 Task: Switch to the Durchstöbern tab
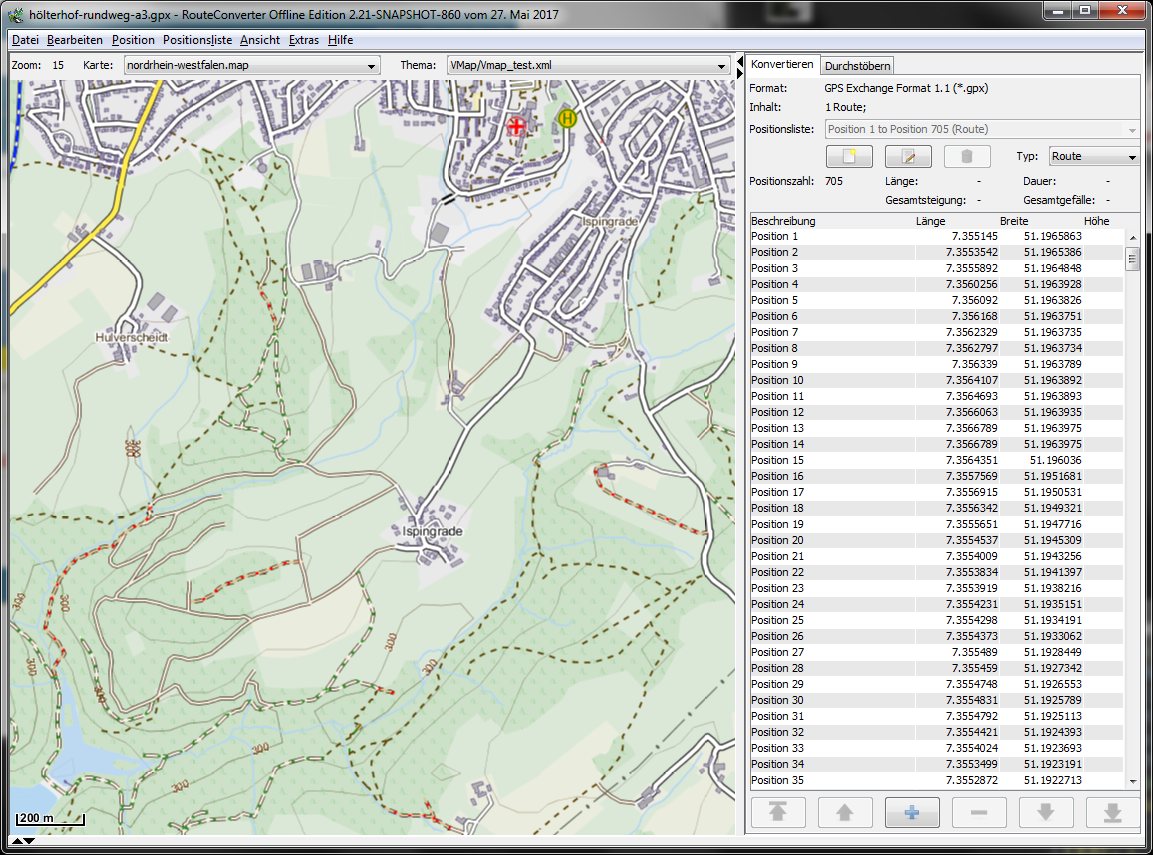pyautogui.click(x=857, y=66)
